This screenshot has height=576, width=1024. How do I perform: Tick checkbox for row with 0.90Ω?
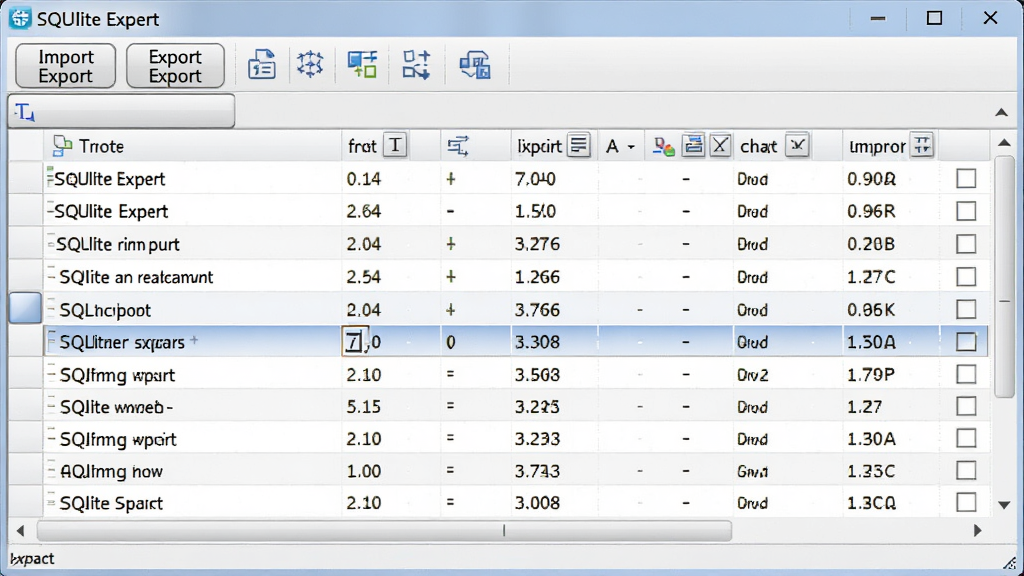coord(966,178)
